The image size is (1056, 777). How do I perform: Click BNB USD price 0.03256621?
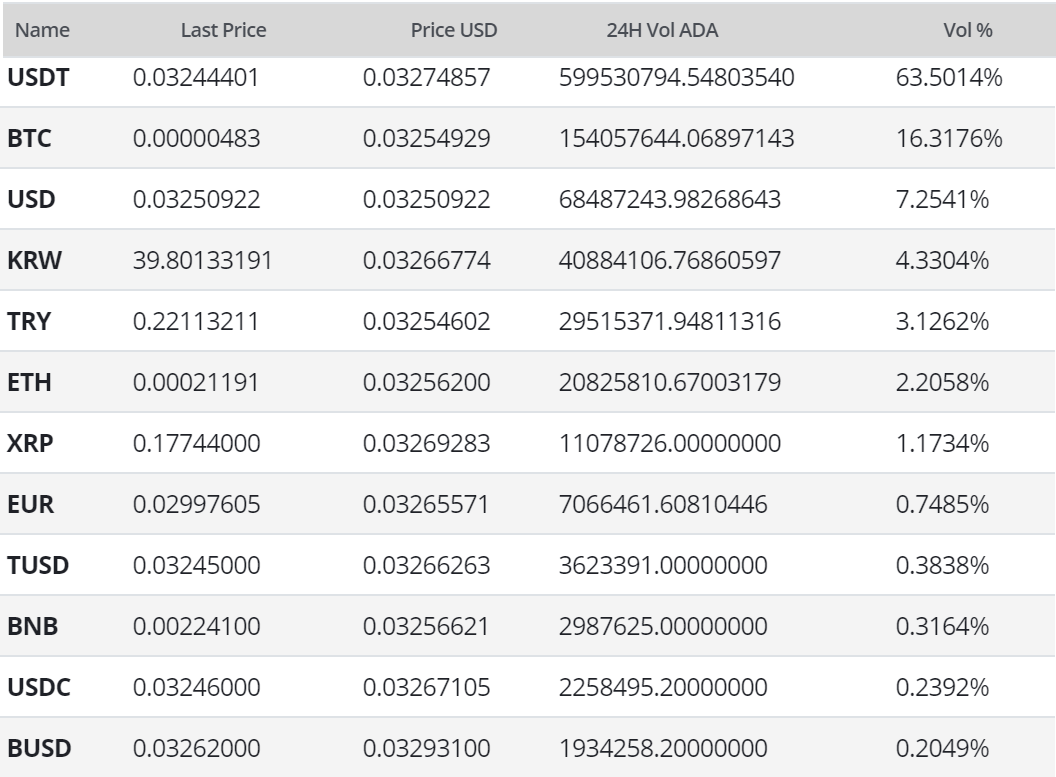(x=426, y=626)
